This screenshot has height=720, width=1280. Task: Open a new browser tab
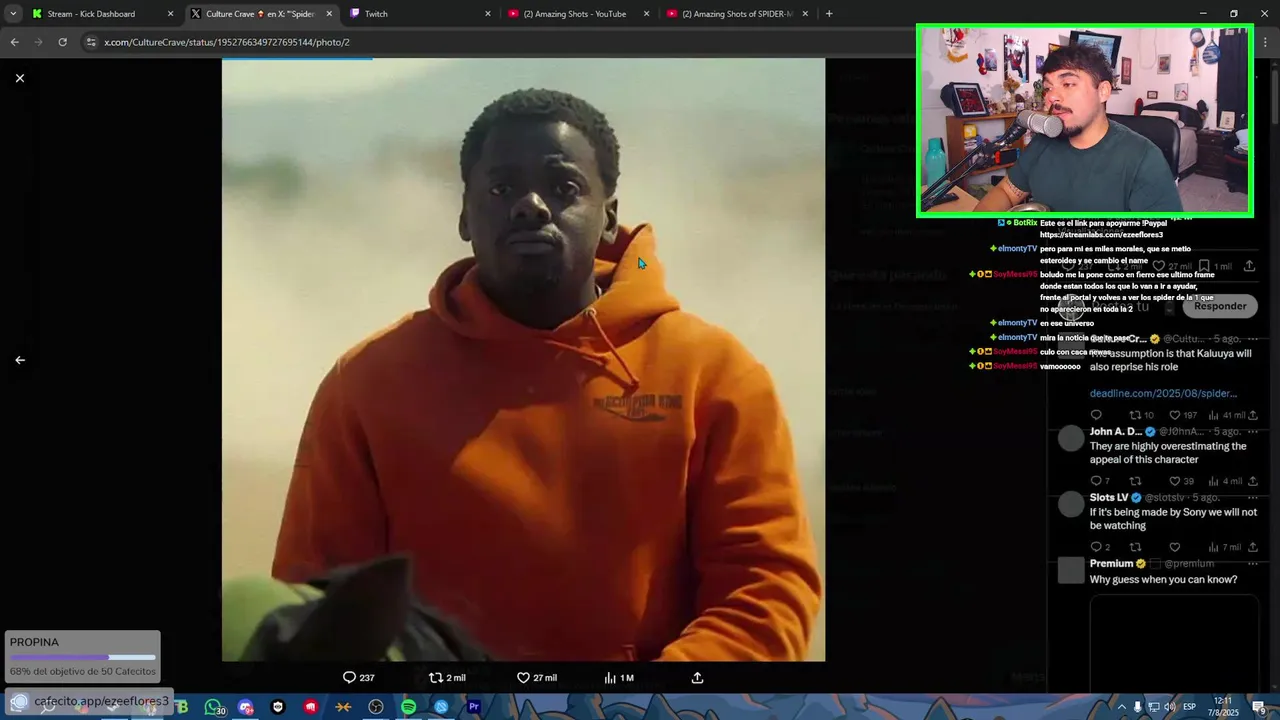coord(829,14)
